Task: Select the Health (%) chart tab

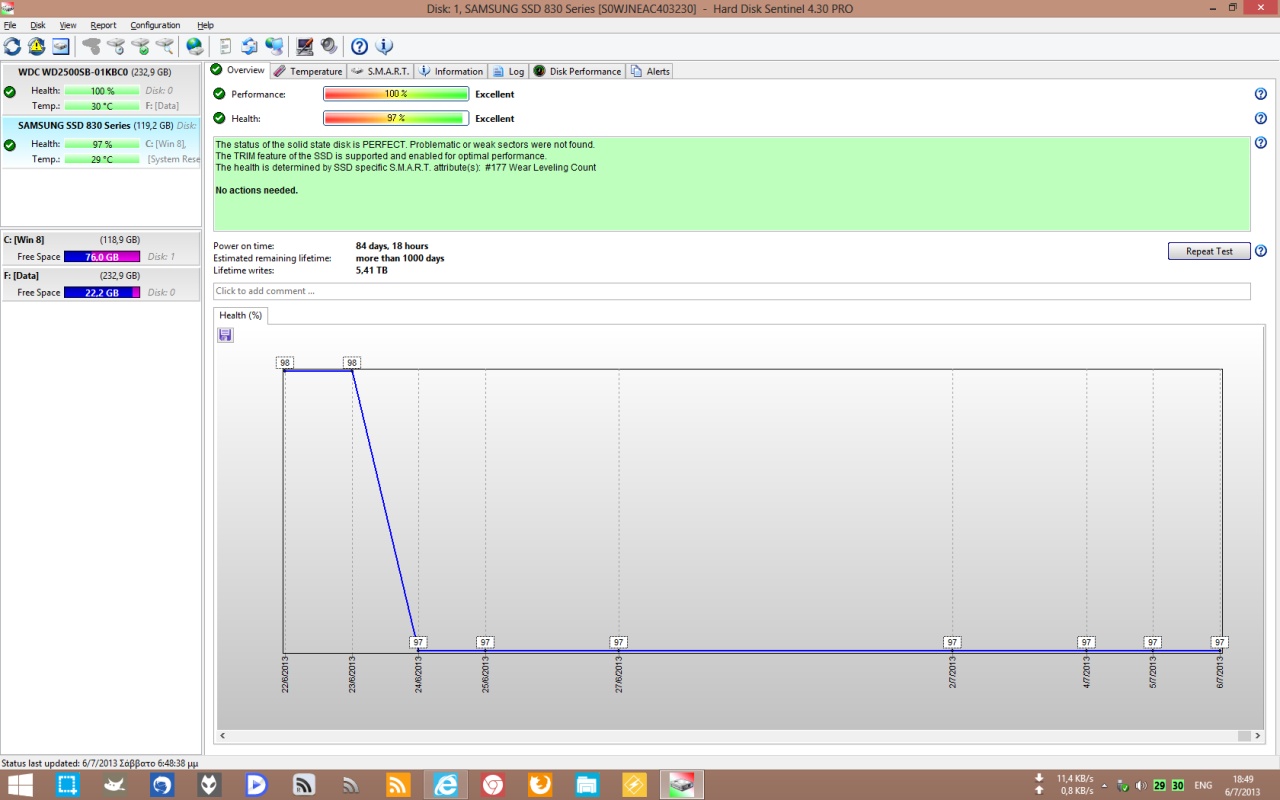Action: (x=240, y=315)
